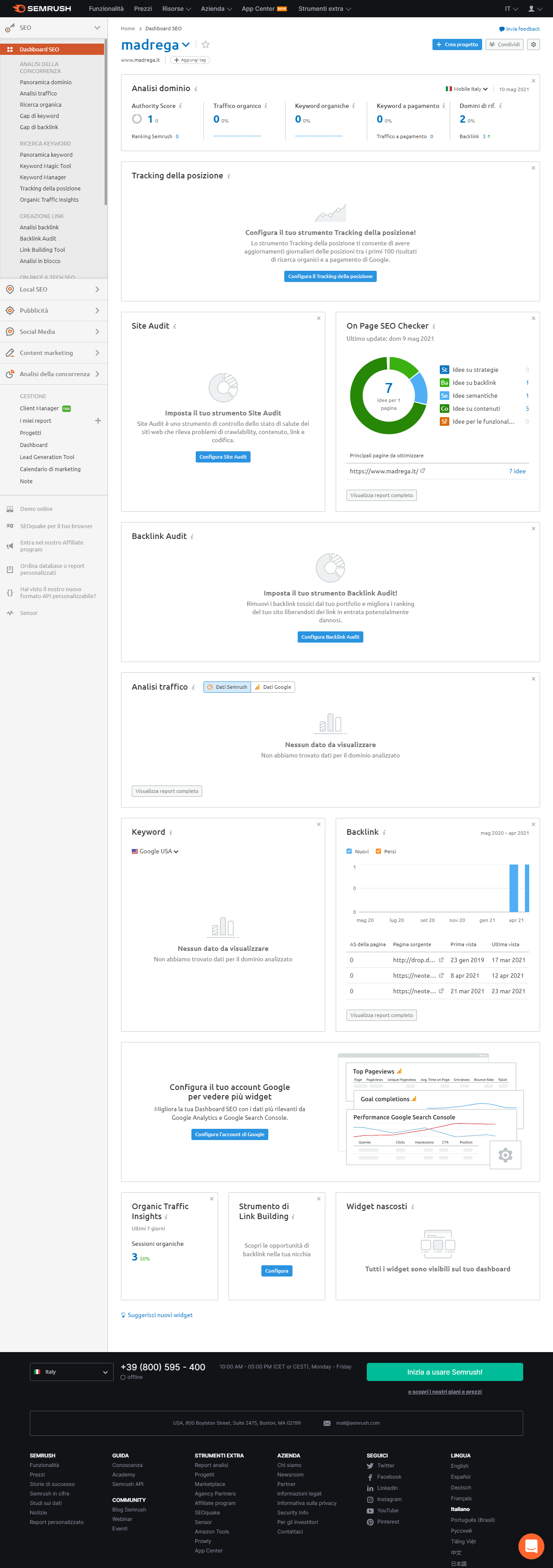
Task: Show info icon next to On Page SEO Checker
Action: 434,326
